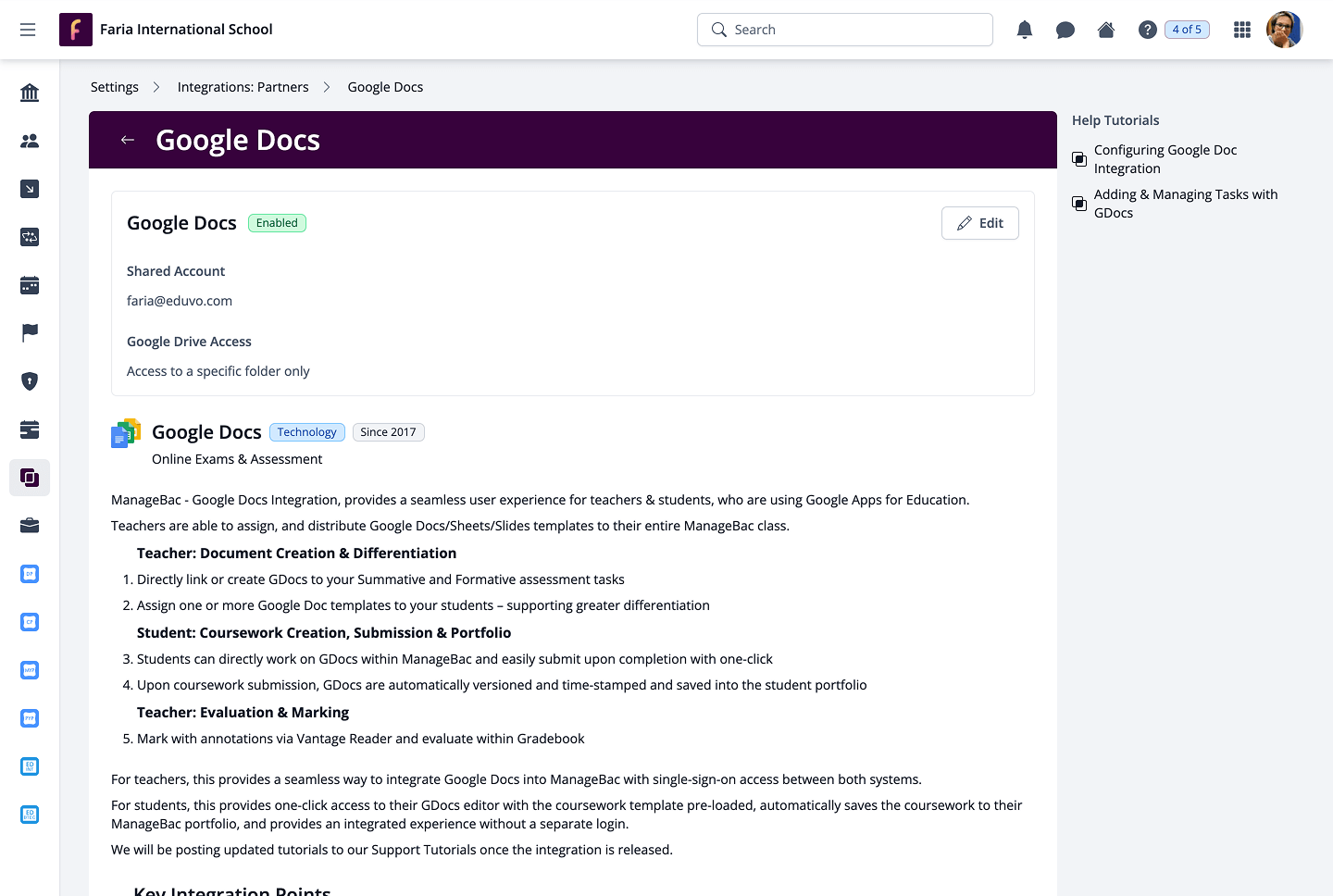Open the messages chat bubble icon
Screen dimensions: 1333x896
pyautogui.click(x=1065, y=30)
